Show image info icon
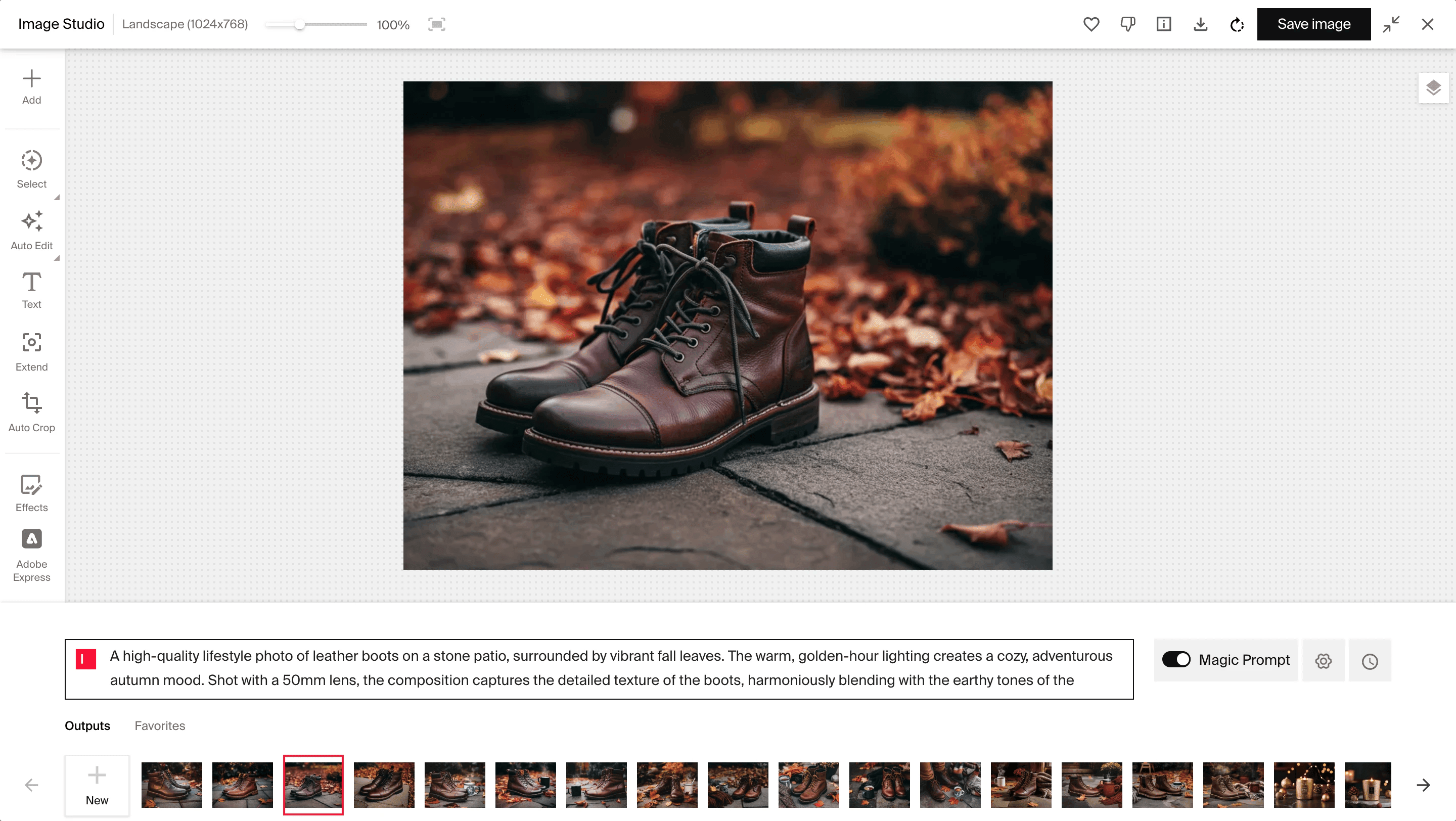The width and height of the screenshot is (1456, 821). (1164, 24)
